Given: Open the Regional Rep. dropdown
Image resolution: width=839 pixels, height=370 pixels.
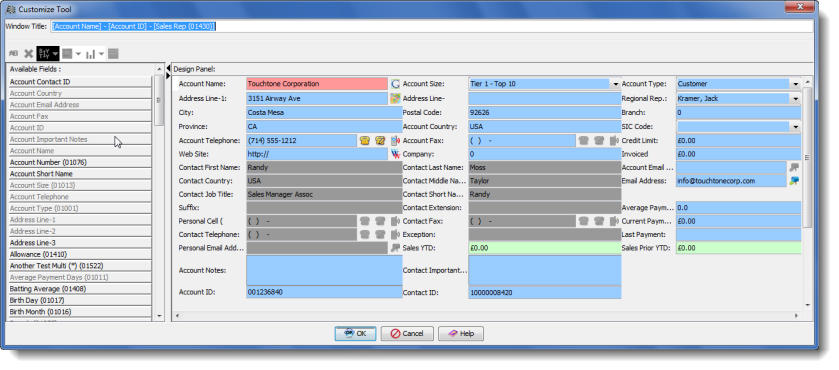Looking at the screenshot, I should (796, 99).
